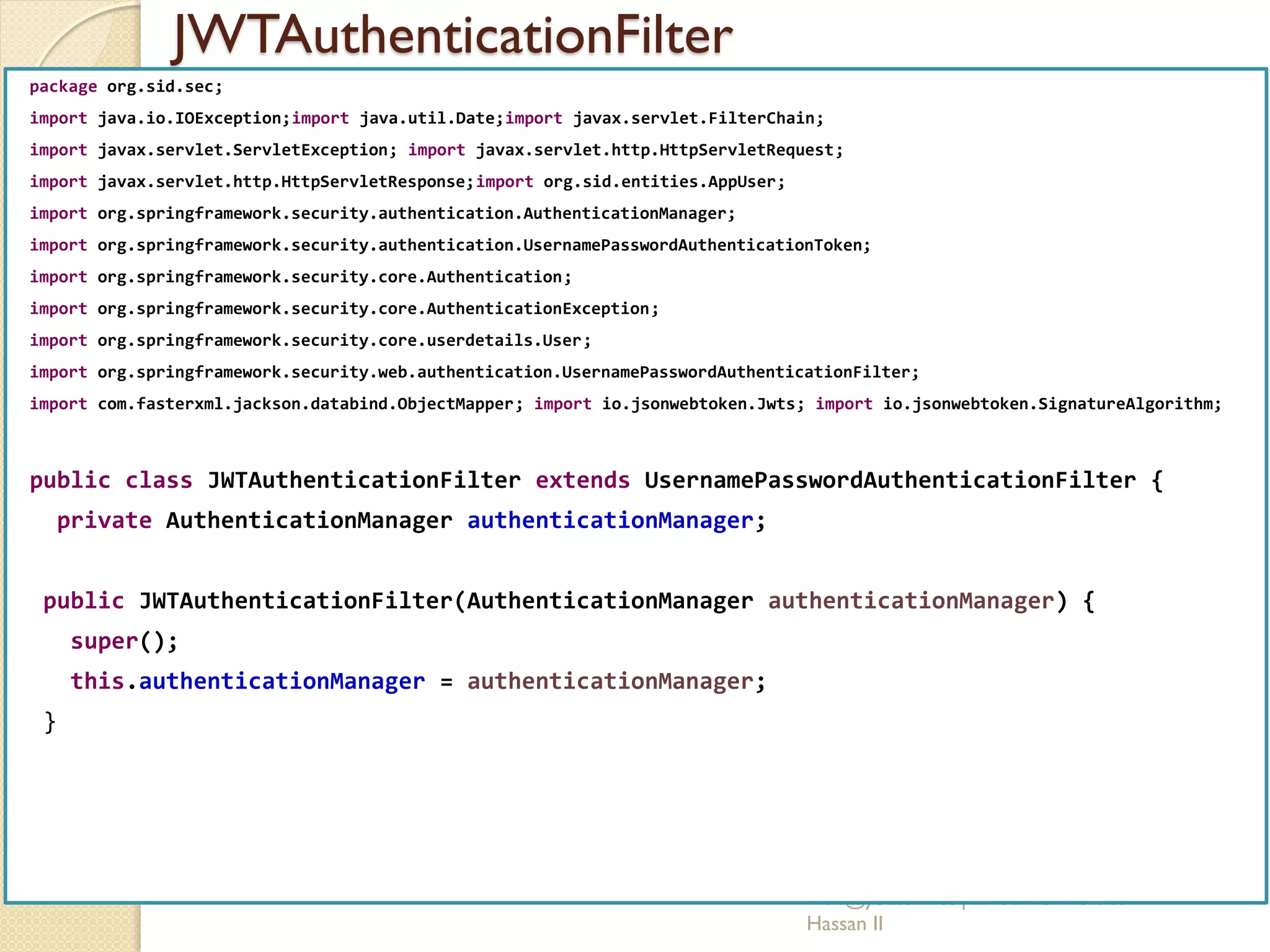Click the slide title JWTAuthenticationFilter
This screenshot has height=952, width=1270.
(x=452, y=36)
